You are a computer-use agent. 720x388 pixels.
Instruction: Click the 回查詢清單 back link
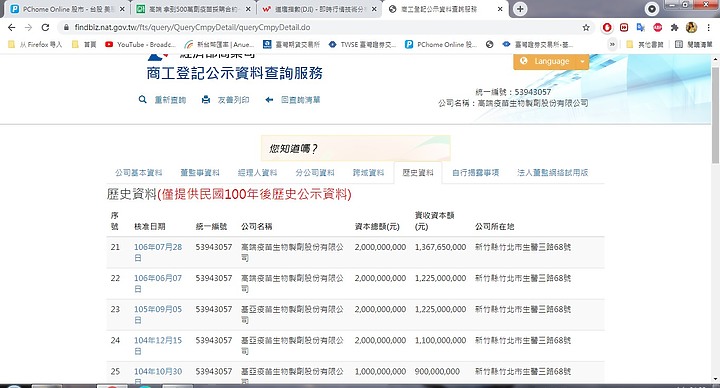(292, 100)
